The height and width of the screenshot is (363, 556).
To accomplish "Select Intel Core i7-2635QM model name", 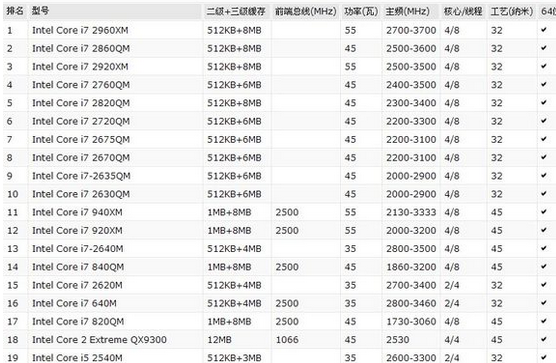I will [81, 176].
